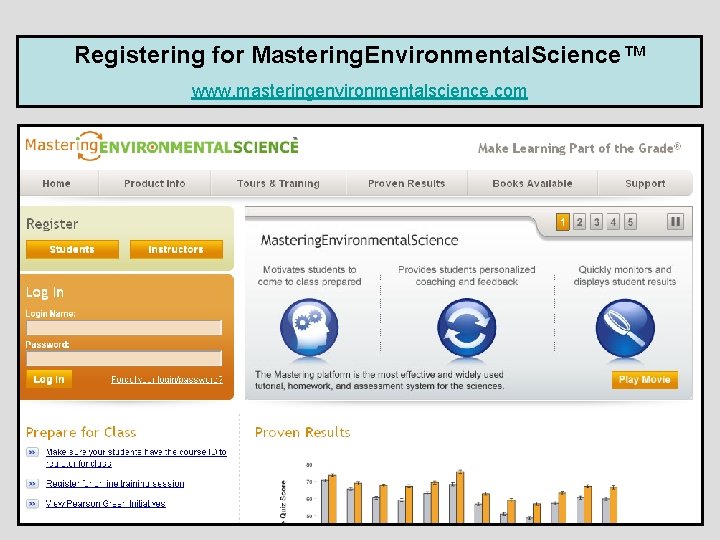Focus the Password field
The image size is (720, 540).
(124, 358)
